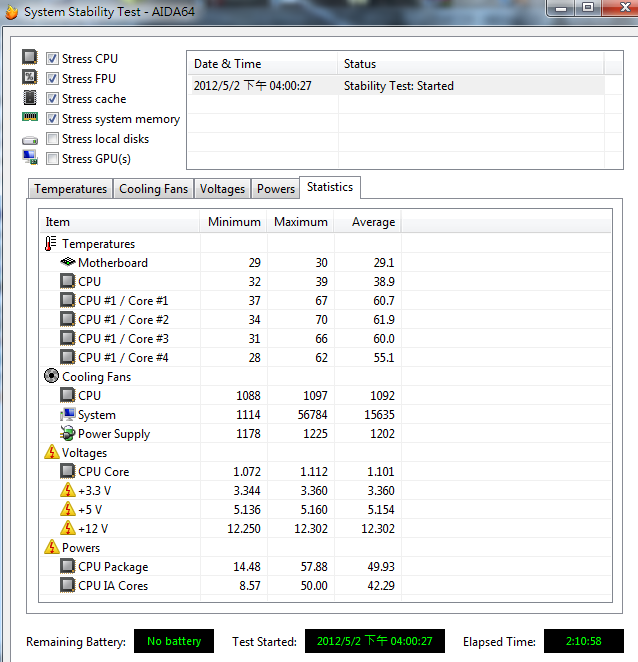Click the lightning icon of +5 V row

(x=68, y=509)
